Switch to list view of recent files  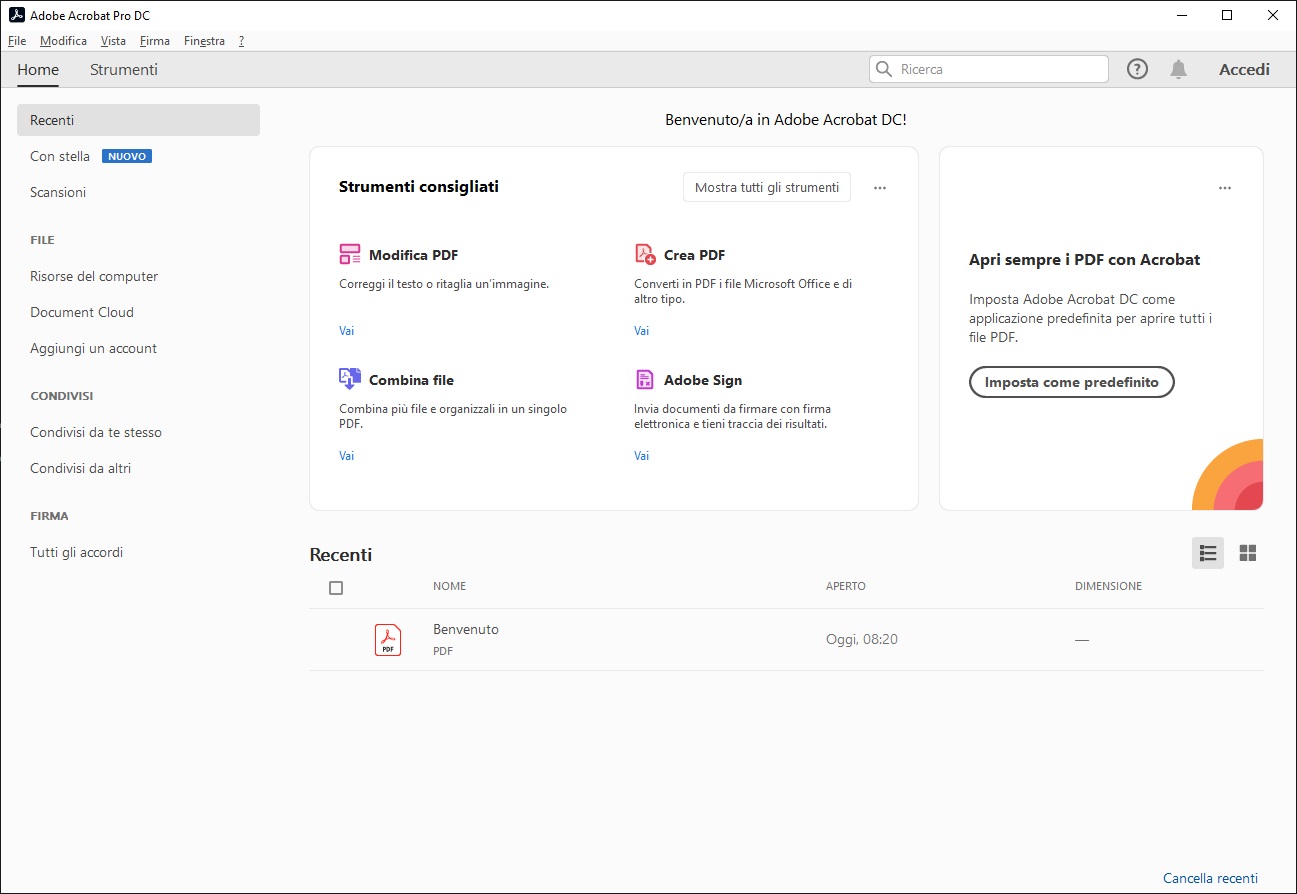click(1208, 553)
